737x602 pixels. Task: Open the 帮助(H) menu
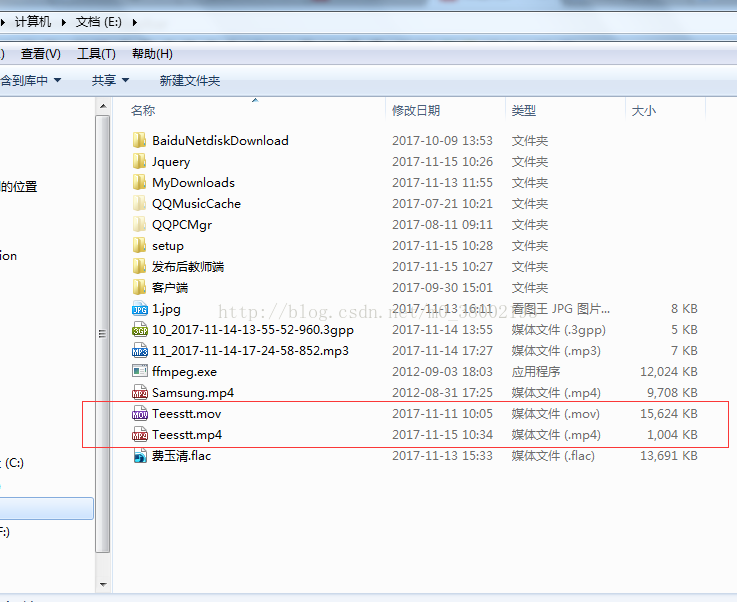(152, 54)
